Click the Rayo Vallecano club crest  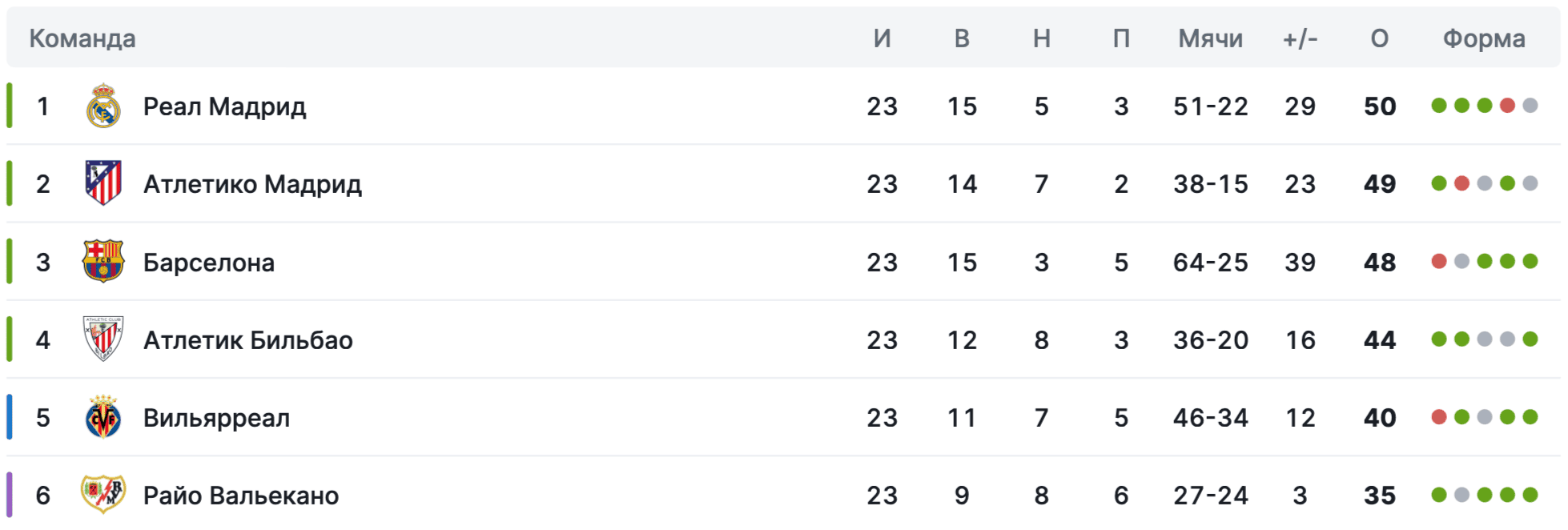click(103, 495)
